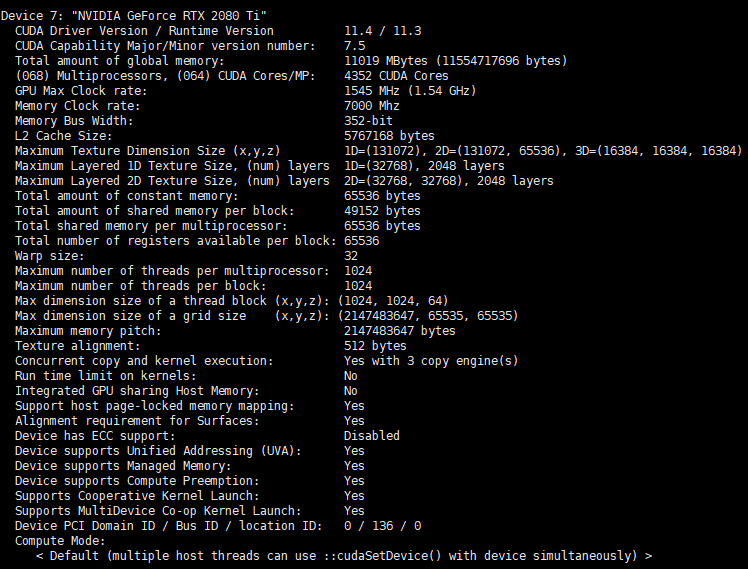
Task: Click the PCI ID value "0 / 136 / 0"
Action: [382, 525]
